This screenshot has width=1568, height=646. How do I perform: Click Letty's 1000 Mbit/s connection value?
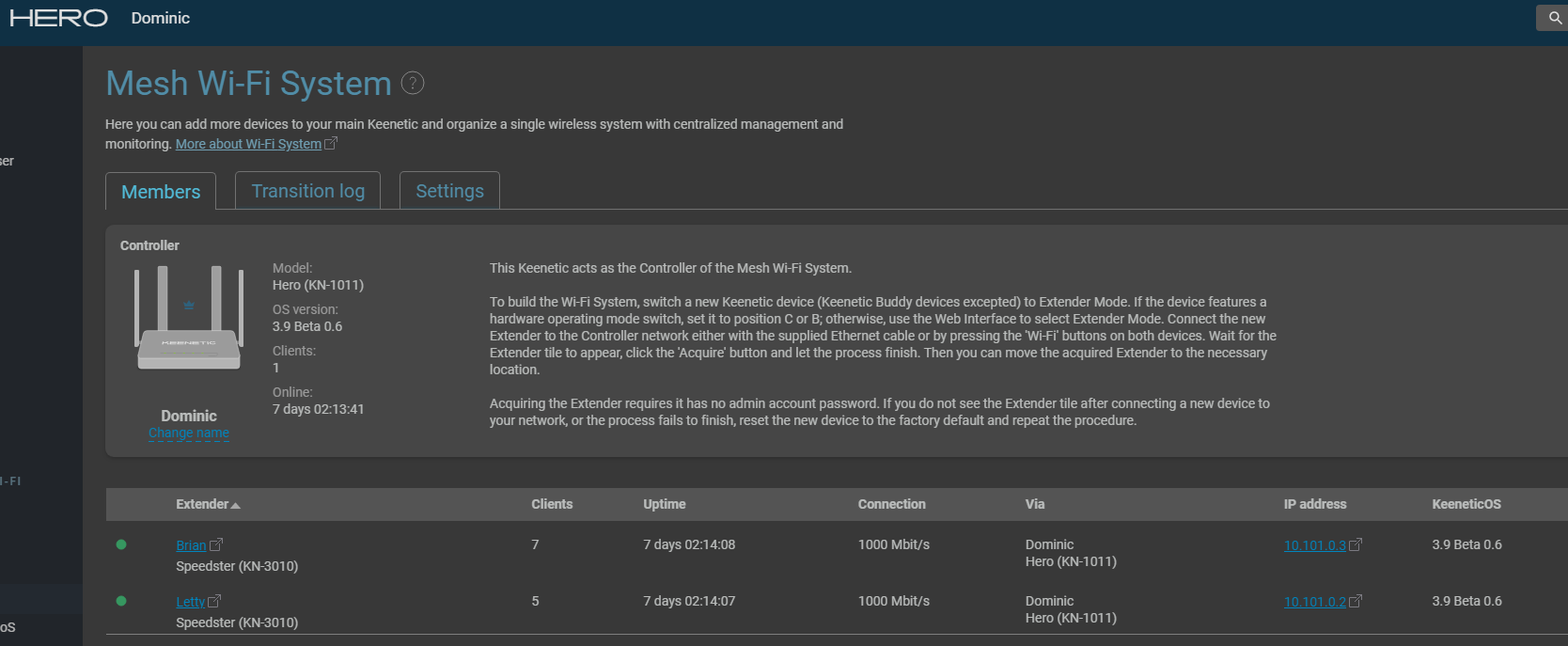click(x=894, y=601)
